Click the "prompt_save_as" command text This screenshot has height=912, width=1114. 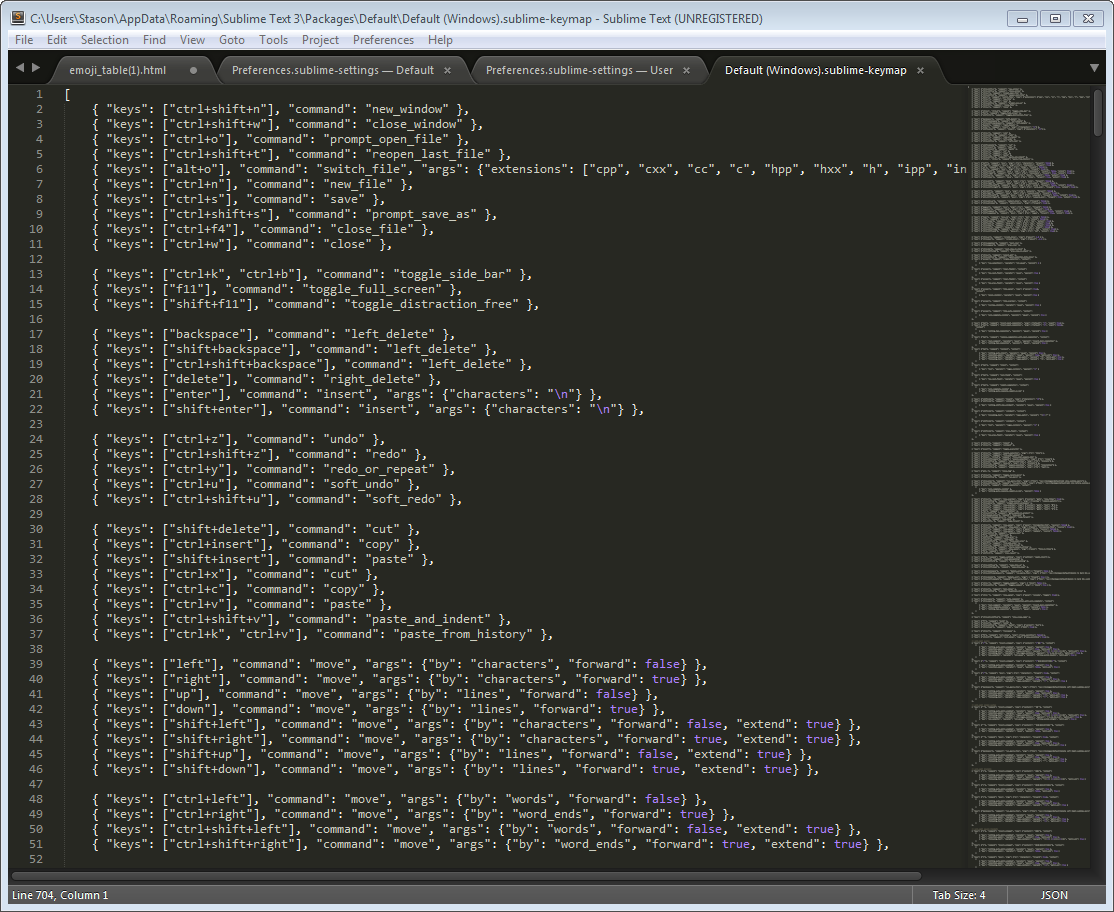(x=425, y=215)
